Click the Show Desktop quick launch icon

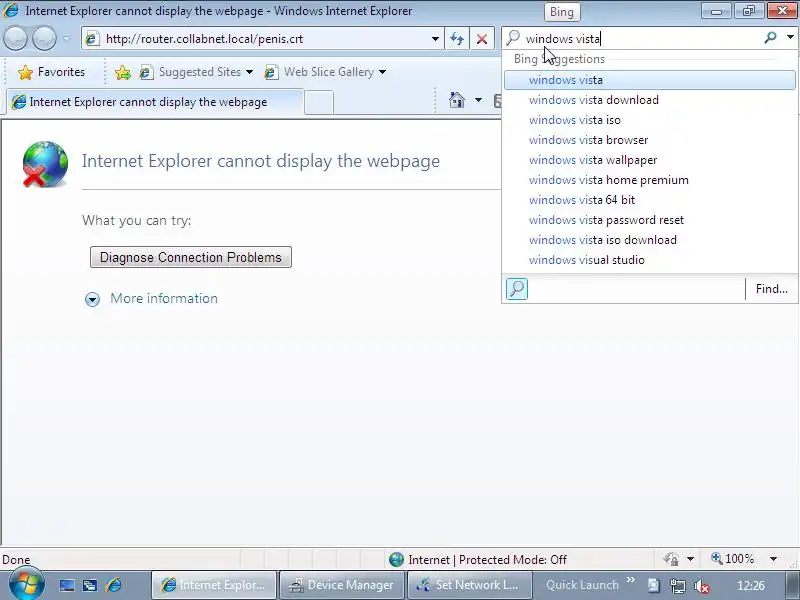[x=67, y=585]
